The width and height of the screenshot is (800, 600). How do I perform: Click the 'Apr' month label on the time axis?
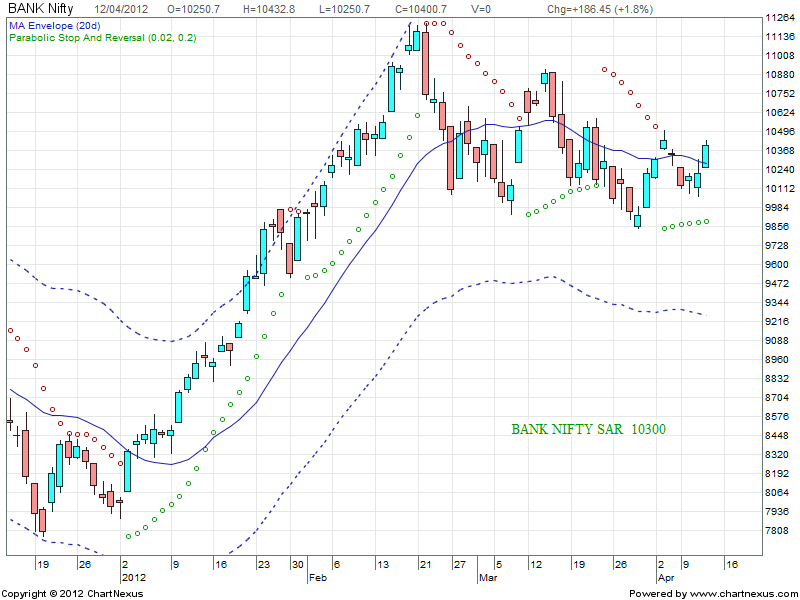pyautogui.click(x=666, y=578)
